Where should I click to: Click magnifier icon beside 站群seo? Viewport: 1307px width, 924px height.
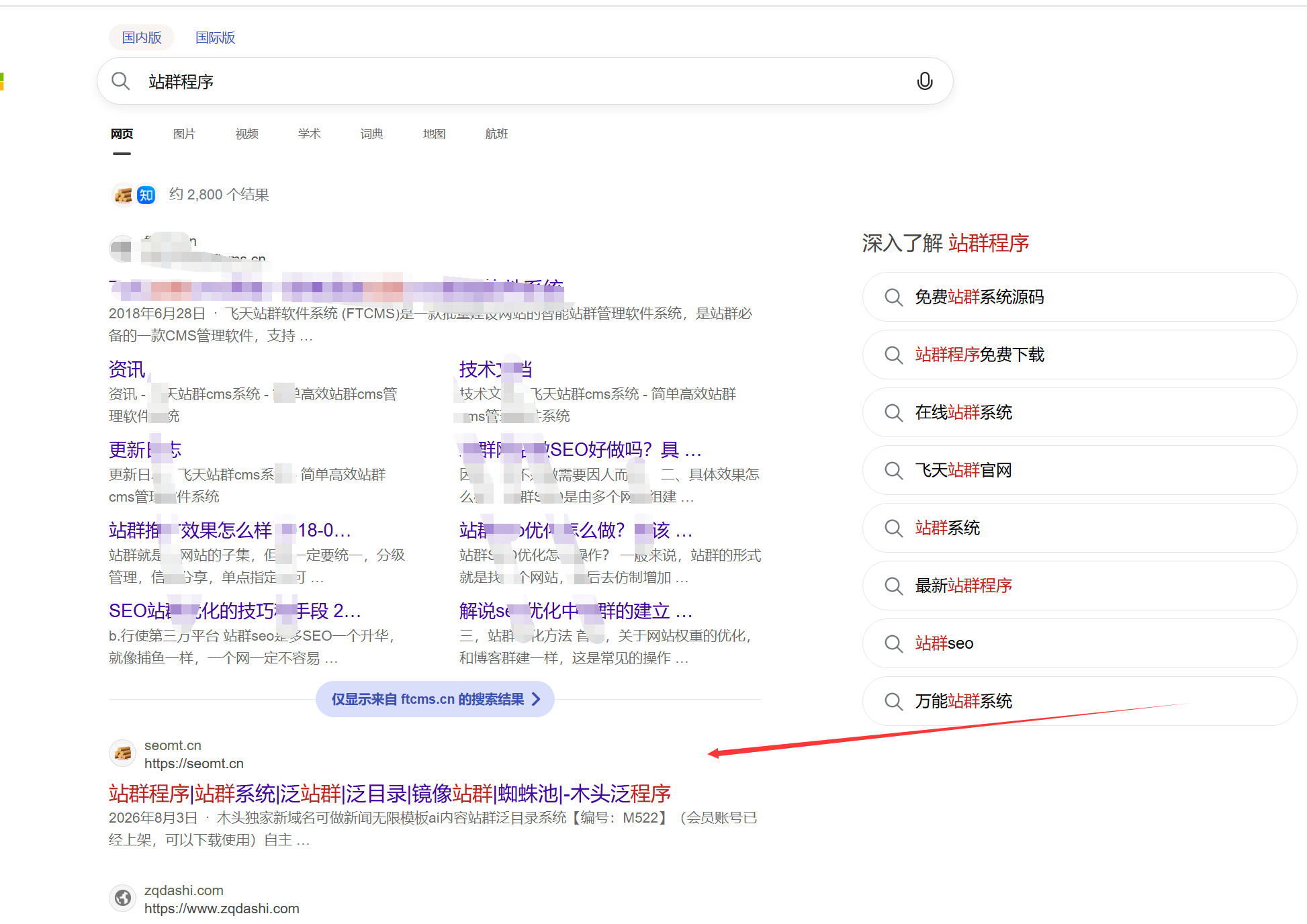893,643
